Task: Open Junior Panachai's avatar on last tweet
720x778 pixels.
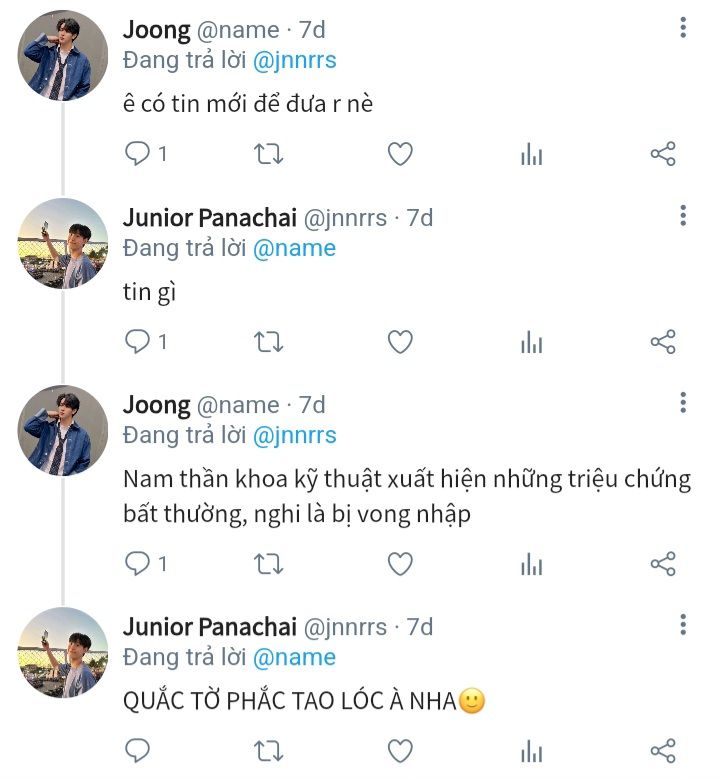Action: point(63,652)
